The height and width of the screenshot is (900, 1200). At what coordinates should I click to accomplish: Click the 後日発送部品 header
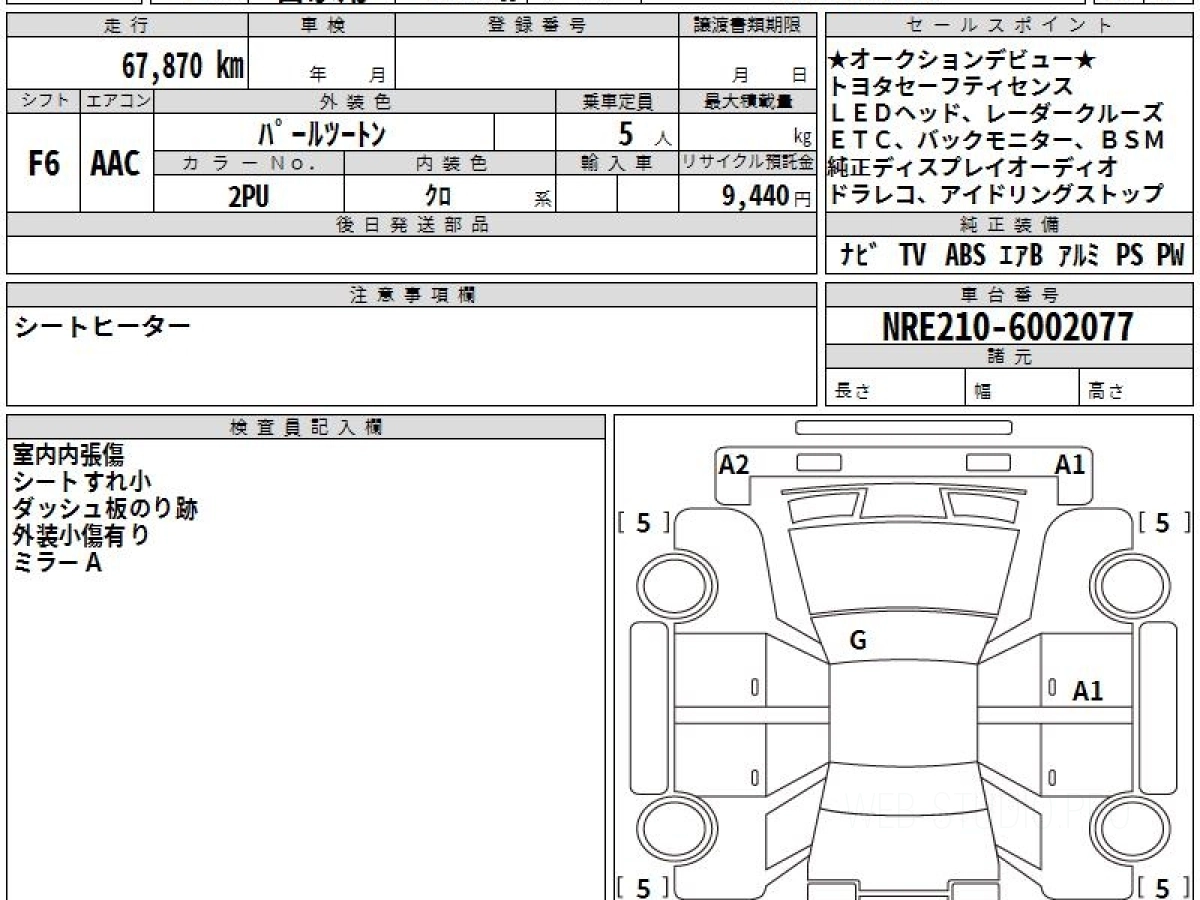pos(412,225)
